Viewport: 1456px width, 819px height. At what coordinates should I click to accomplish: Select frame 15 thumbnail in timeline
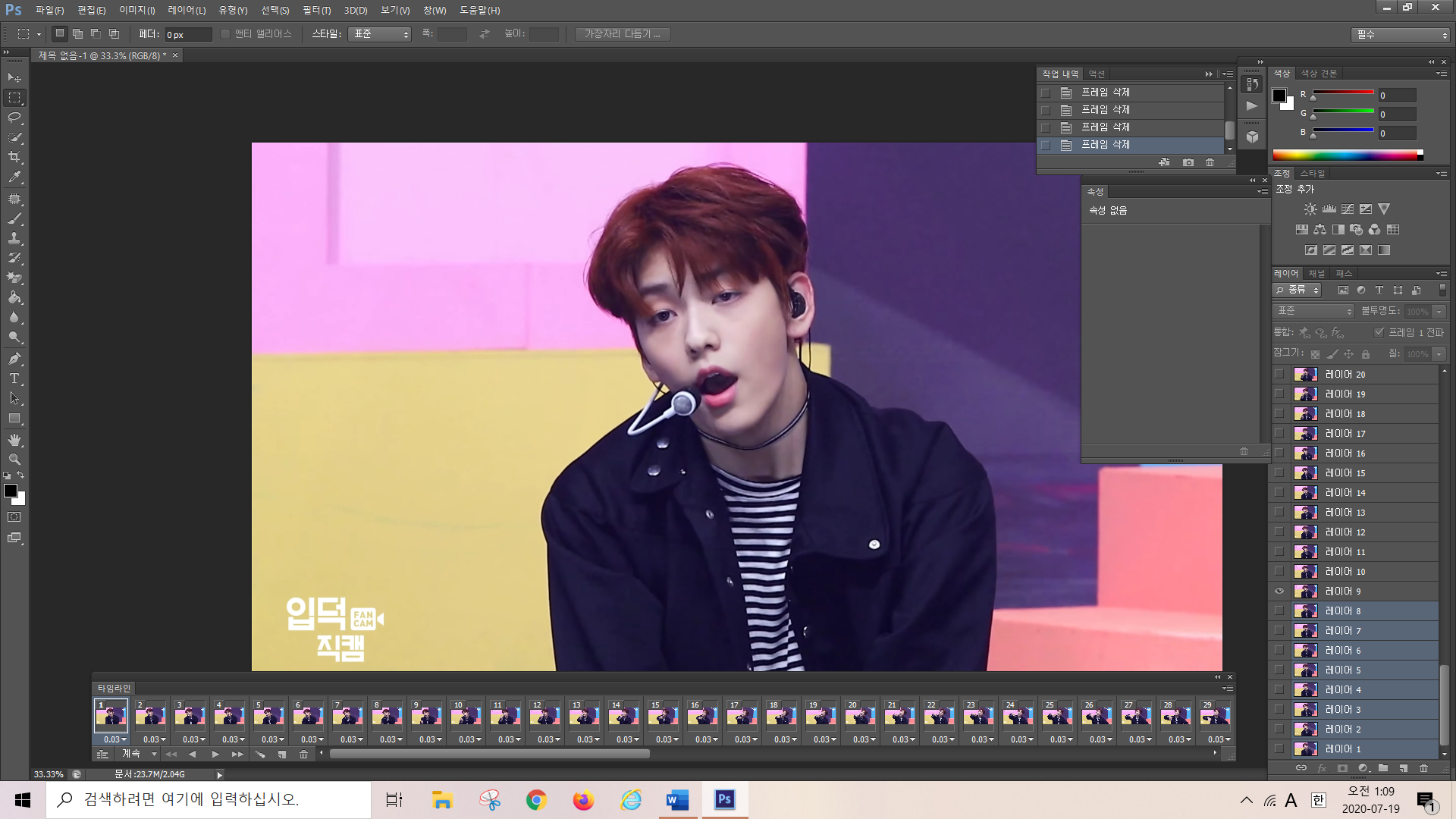(662, 715)
